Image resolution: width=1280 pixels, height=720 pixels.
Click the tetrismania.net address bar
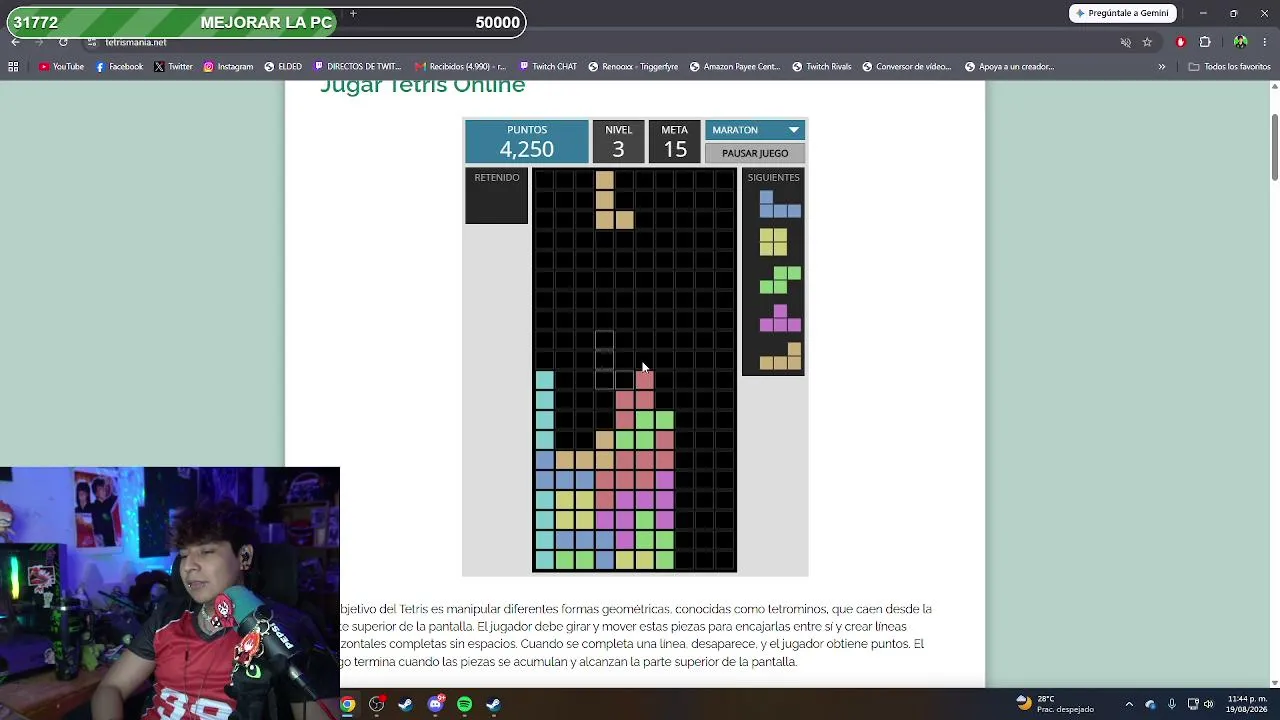coord(600,42)
